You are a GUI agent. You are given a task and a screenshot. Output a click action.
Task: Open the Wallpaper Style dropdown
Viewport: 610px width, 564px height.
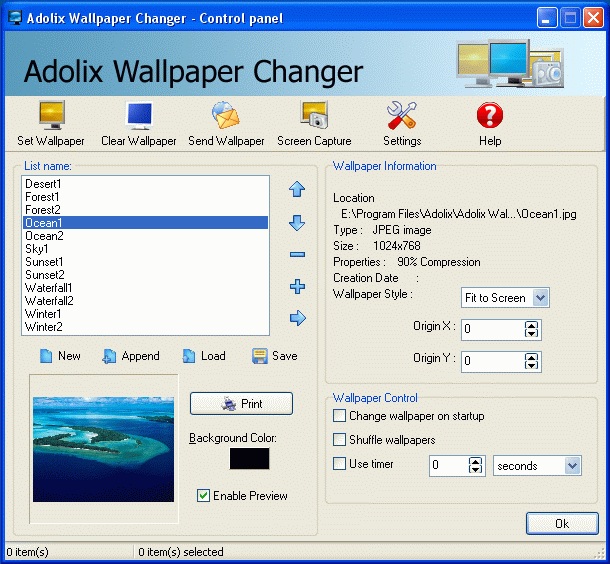[x=540, y=298]
